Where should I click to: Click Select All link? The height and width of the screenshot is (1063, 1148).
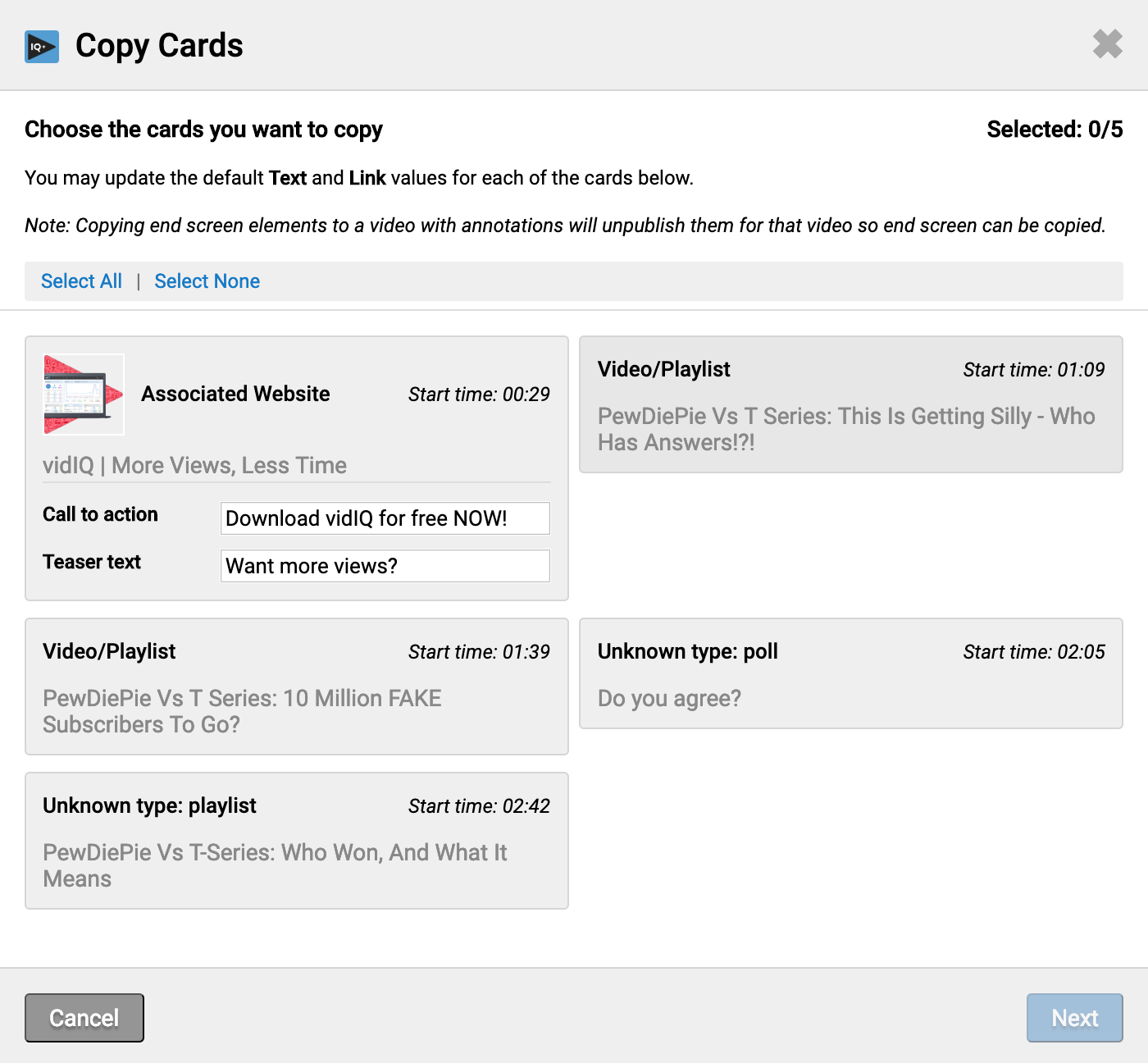(x=81, y=281)
